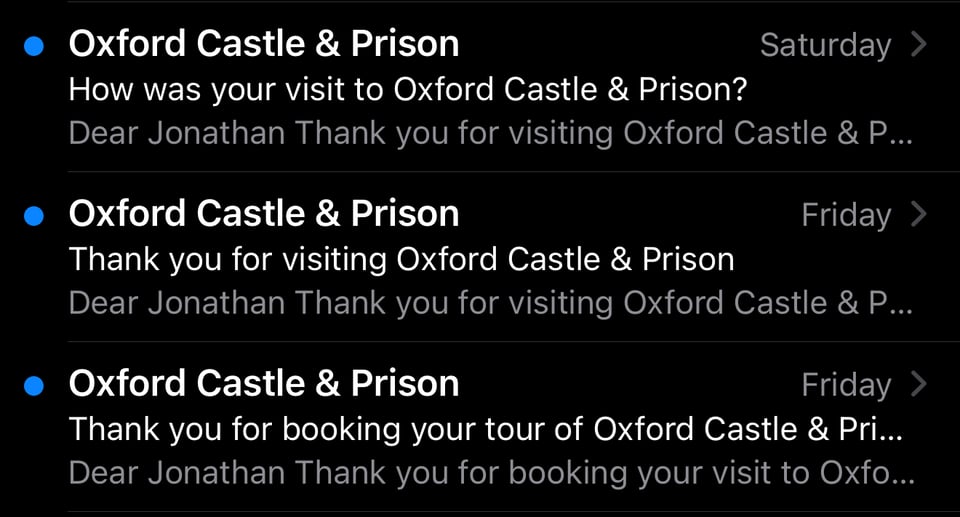Click unread dot beside 'Thank you for visiting' email
960x517 pixels.
point(34,216)
